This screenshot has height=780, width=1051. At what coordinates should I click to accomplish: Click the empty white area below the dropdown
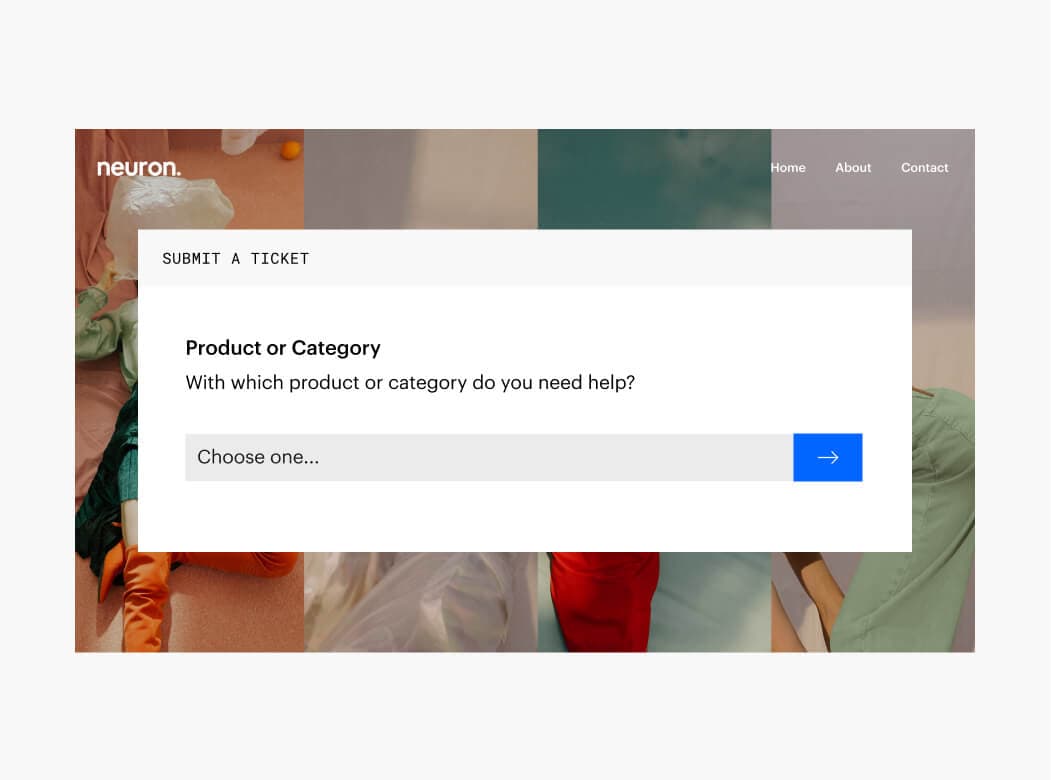tap(525, 516)
